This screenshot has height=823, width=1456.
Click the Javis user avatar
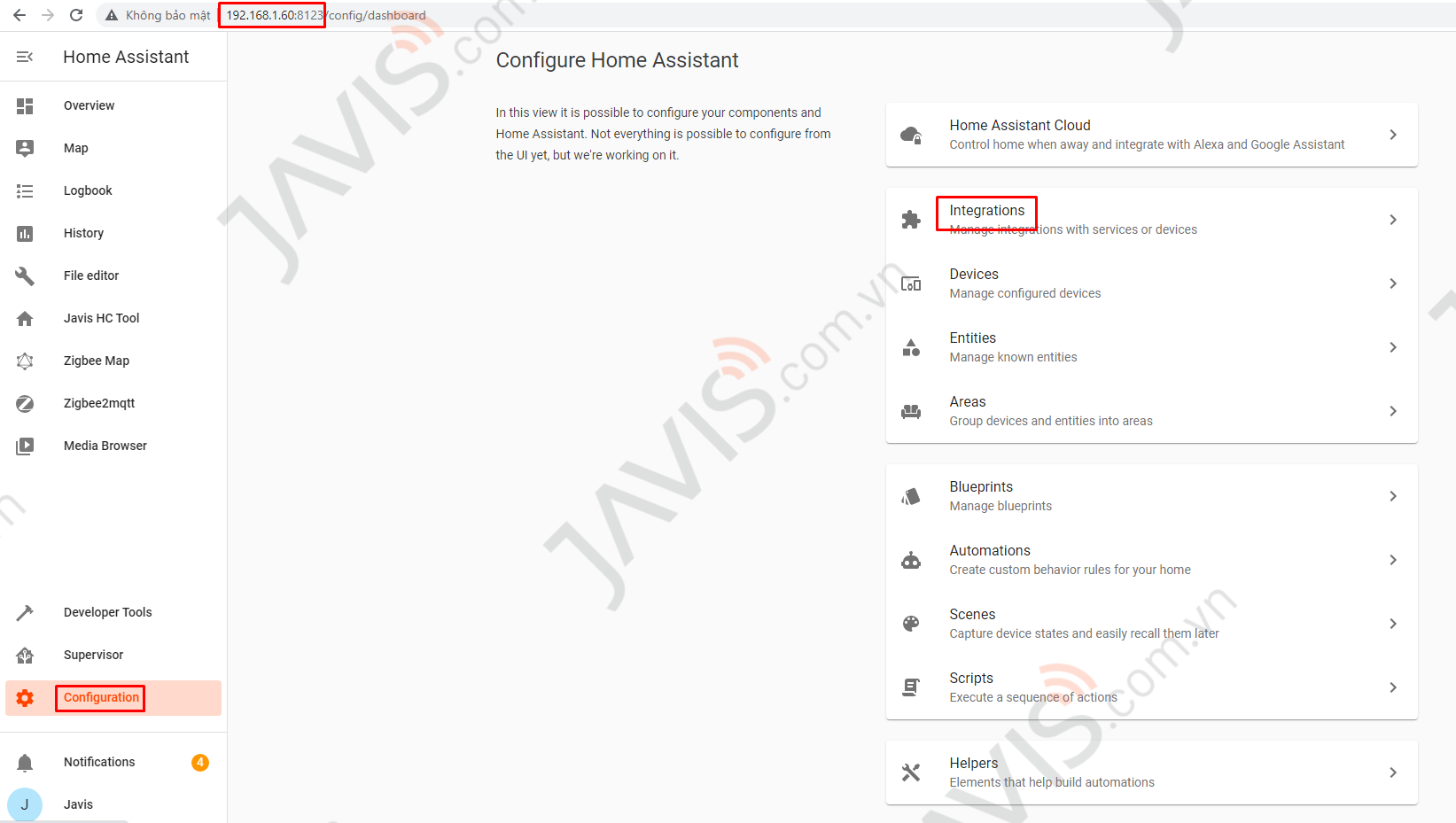(25, 804)
